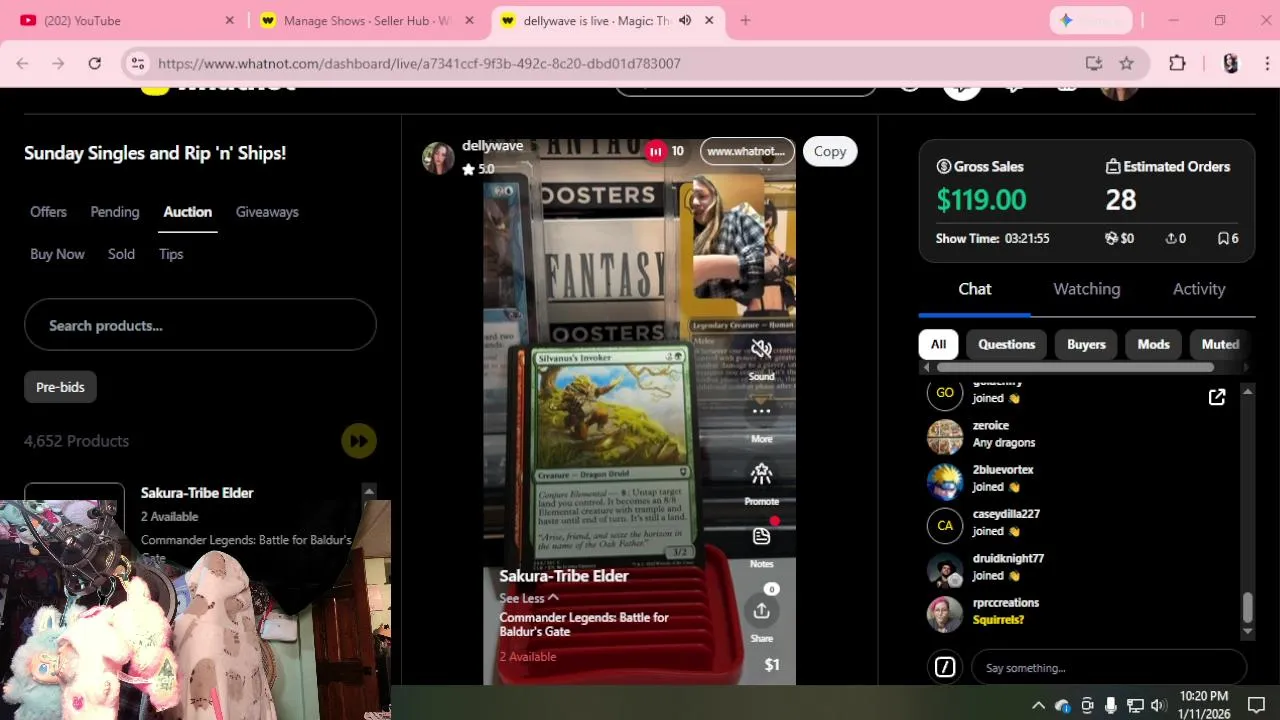This screenshot has height=720, width=1280.
Task: Click zeroice's message 'Any dragons'
Action: [1004, 443]
